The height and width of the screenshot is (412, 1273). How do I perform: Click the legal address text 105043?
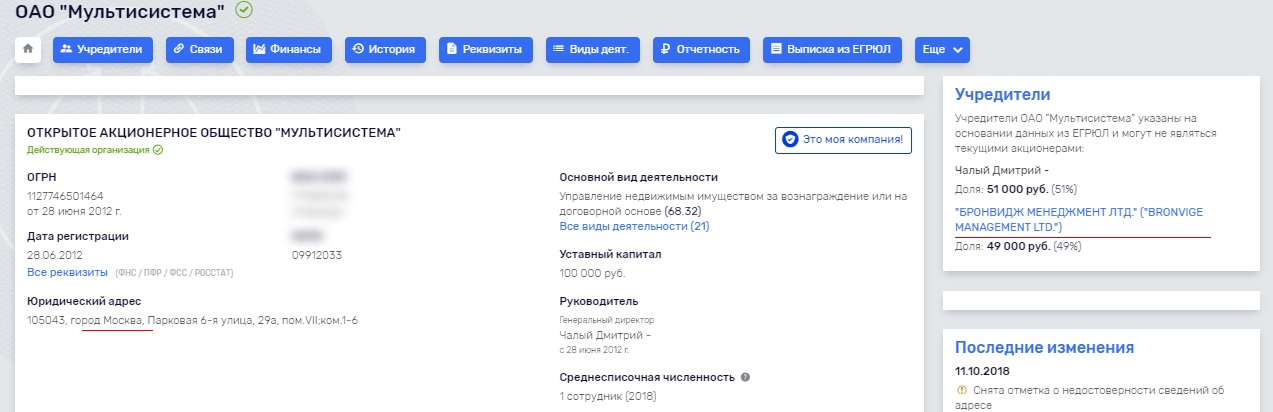[x=192, y=320]
